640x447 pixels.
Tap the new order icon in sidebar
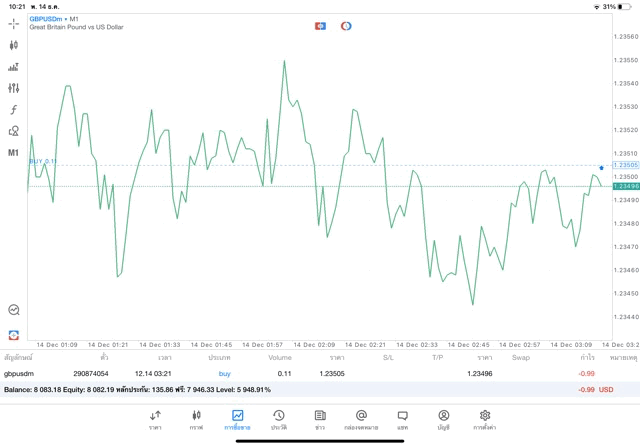13,335
